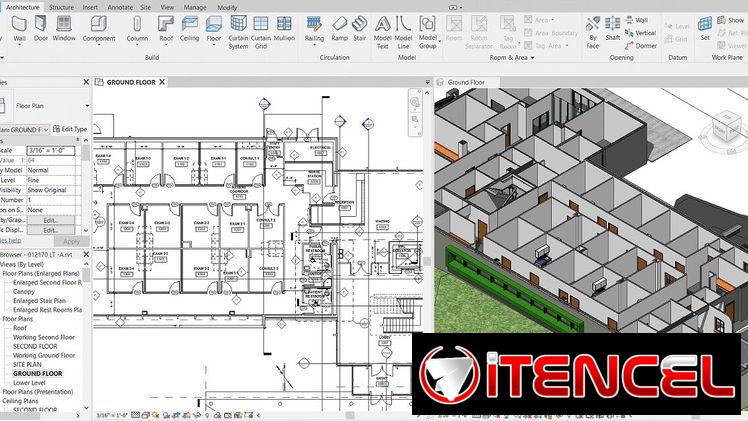Open the Working Second Floor plan
748x421 pixels.
coord(43,337)
